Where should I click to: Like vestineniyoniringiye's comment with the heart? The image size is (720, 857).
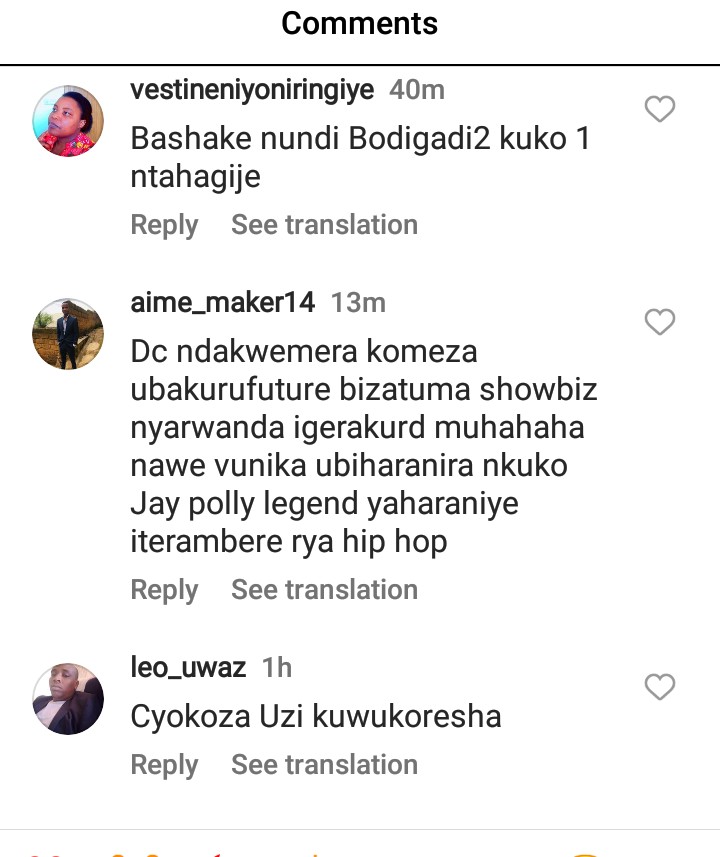click(x=660, y=109)
